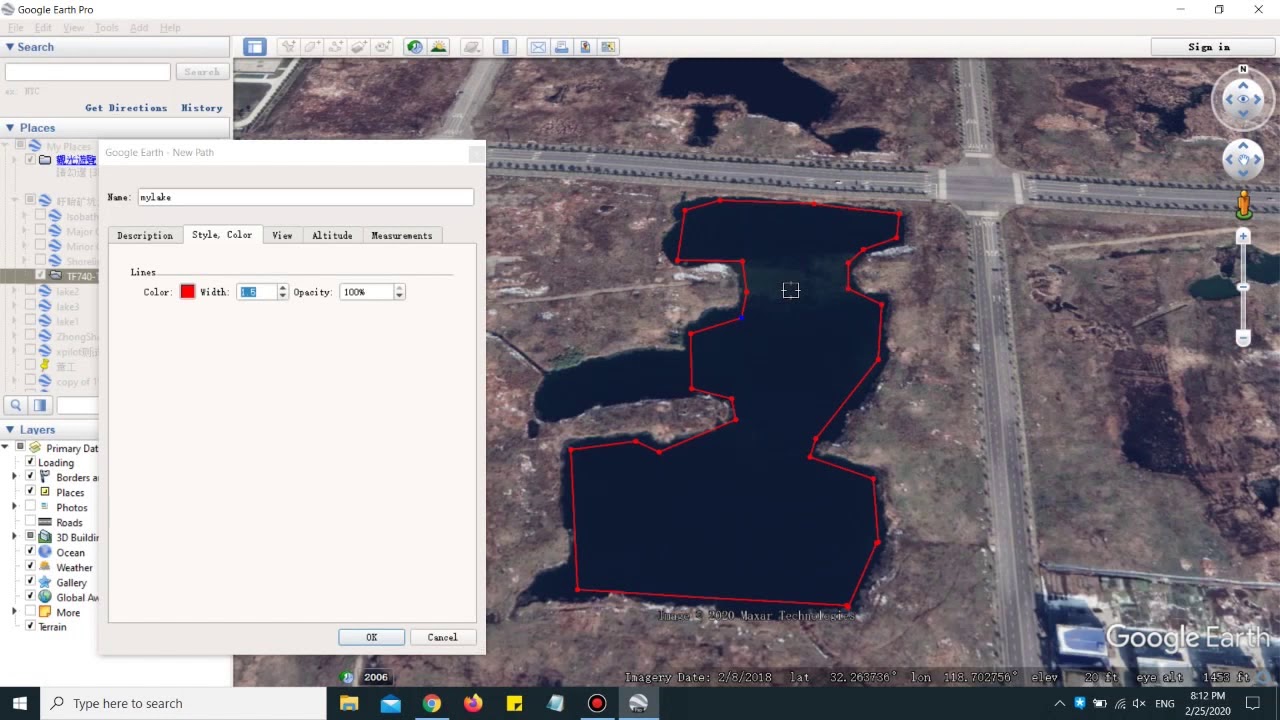Expand the Borders and Labels layer node
This screenshot has height=720, width=1280.
coord(15,477)
